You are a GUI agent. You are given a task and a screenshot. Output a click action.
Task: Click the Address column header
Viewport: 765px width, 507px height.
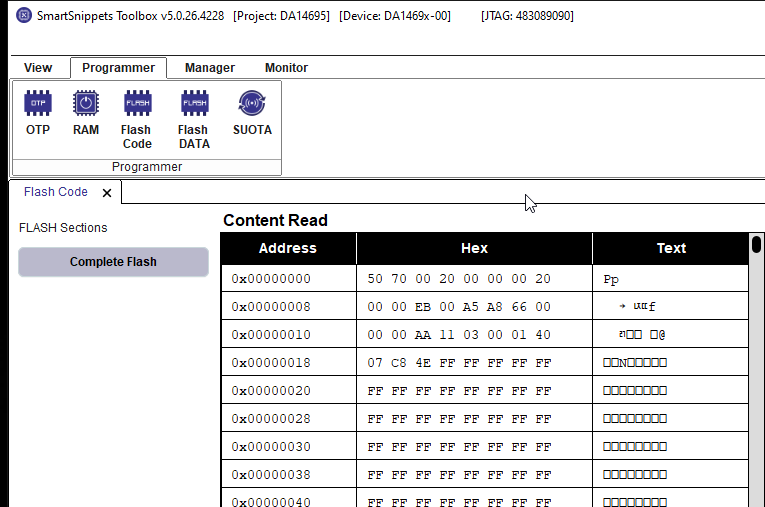(288, 248)
